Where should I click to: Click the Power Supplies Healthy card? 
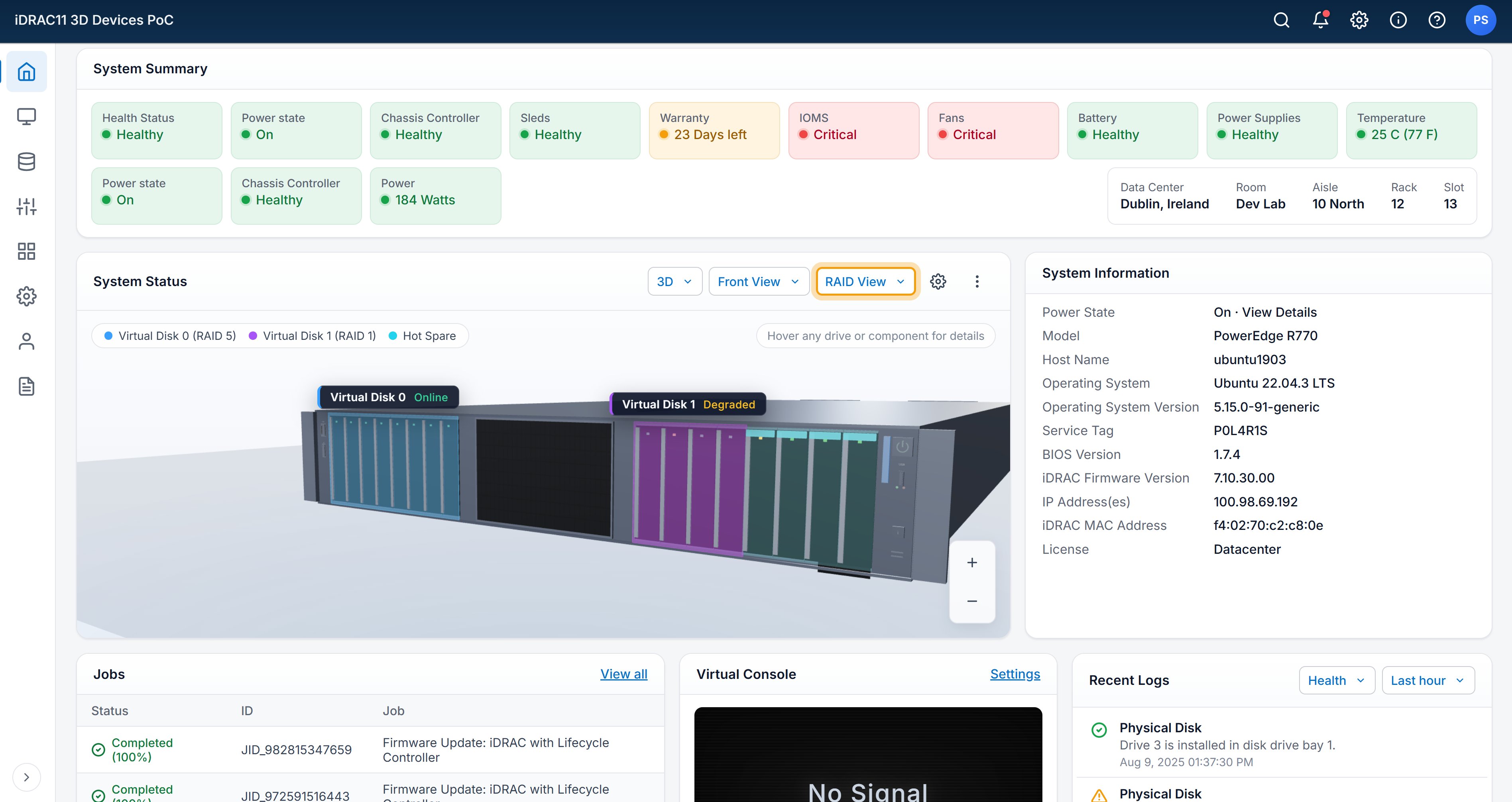tap(1272, 131)
